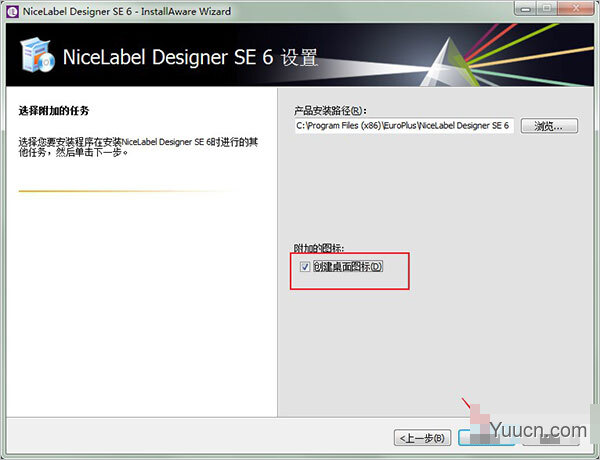
Task: Click the 浏览... browse button
Action: 549,126
